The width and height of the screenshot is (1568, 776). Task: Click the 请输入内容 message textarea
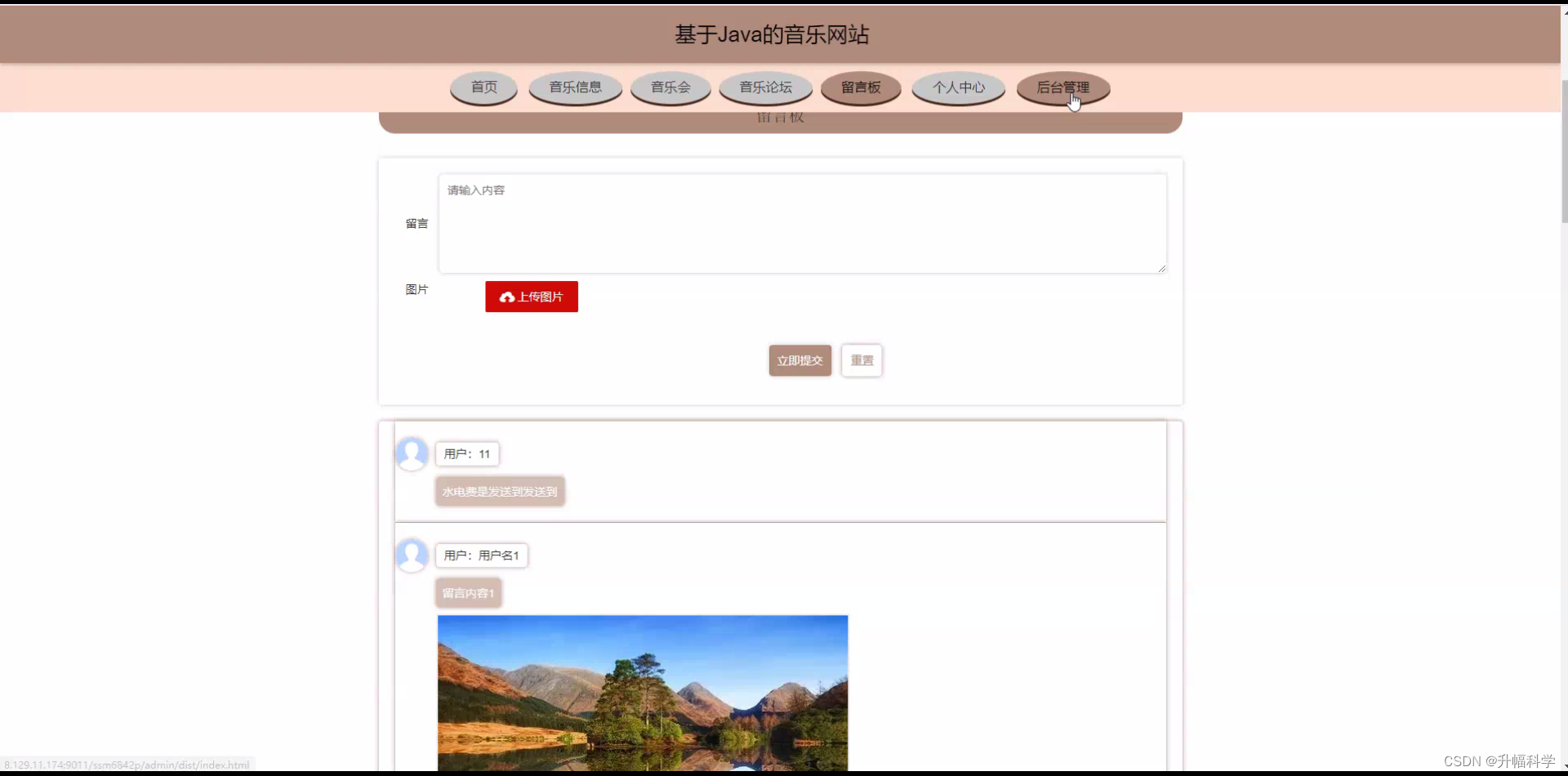pyautogui.click(x=802, y=223)
